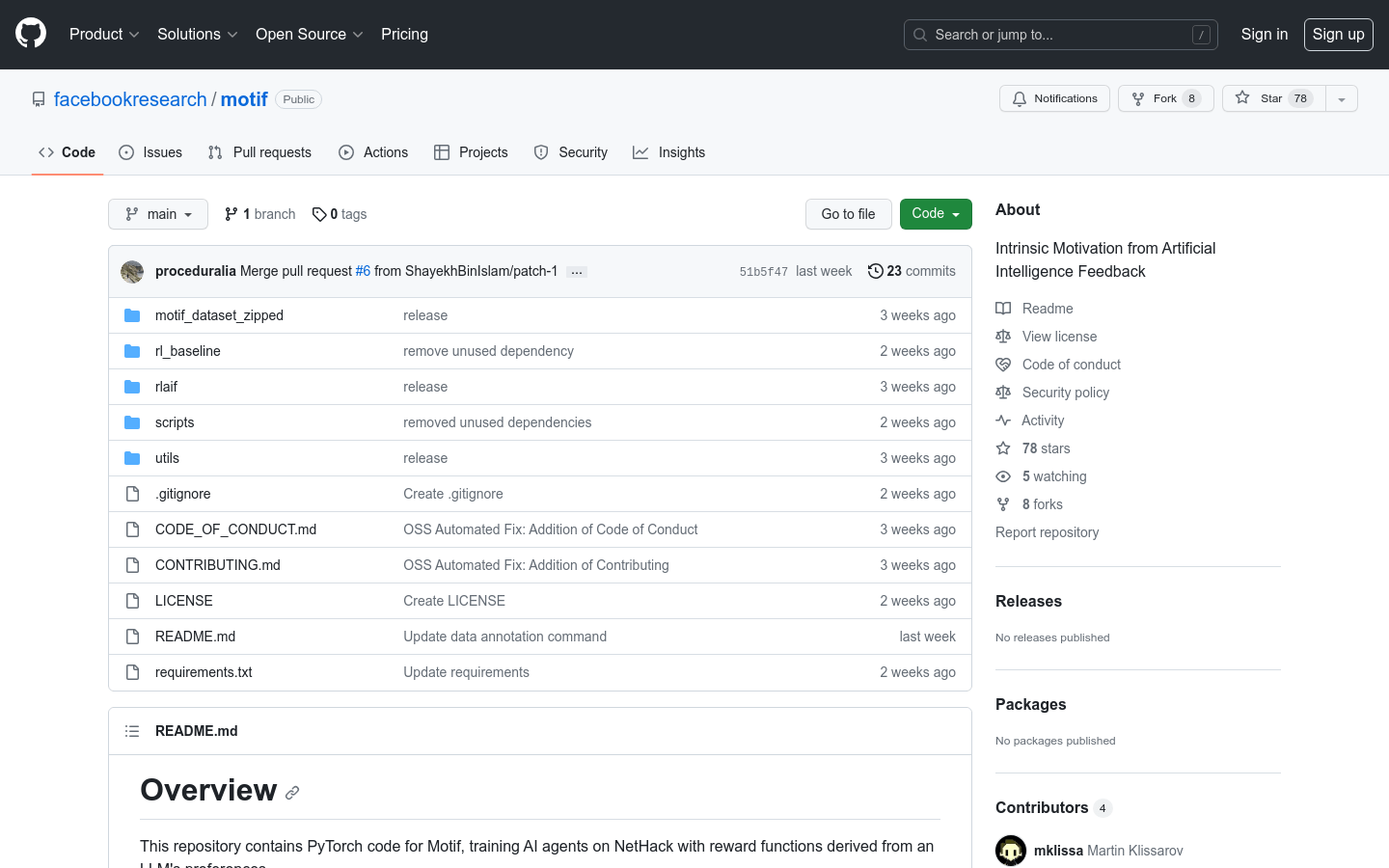Switch to the Pull requests tab
1389x868 pixels.
click(x=259, y=152)
